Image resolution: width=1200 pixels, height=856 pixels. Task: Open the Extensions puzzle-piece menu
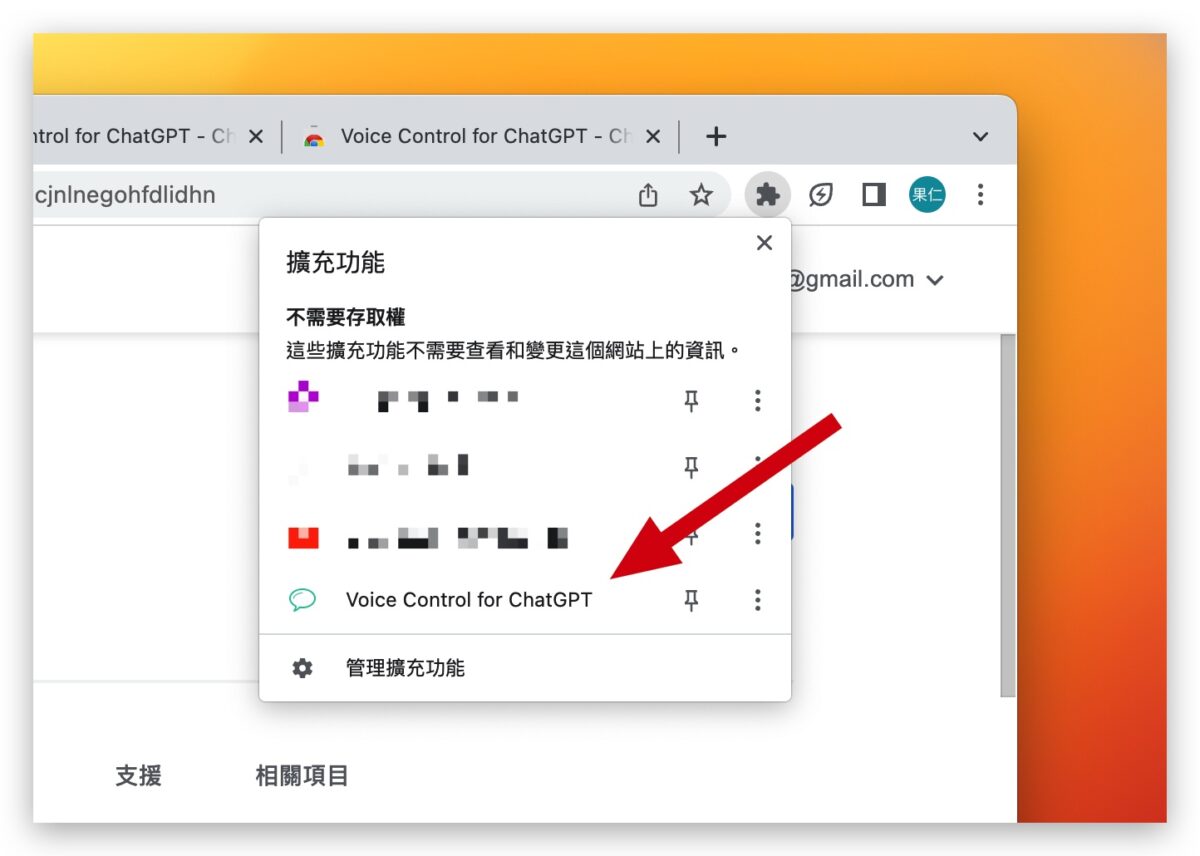[x=767, y=195]
